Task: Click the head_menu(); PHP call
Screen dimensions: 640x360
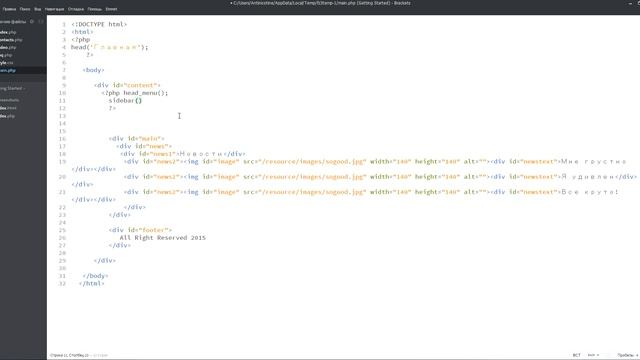Action: (x=146, y=93)
